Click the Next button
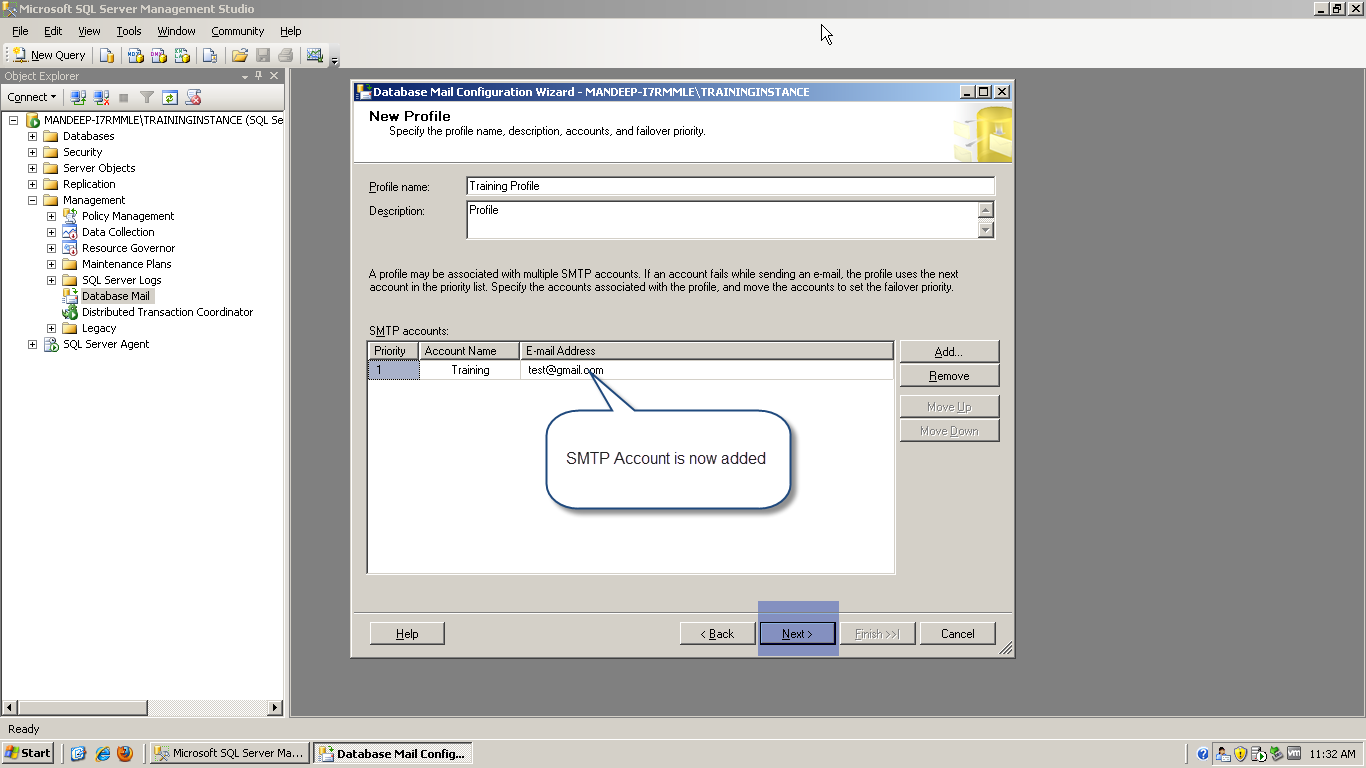1366x768 pixels. (x=797, y=634)
